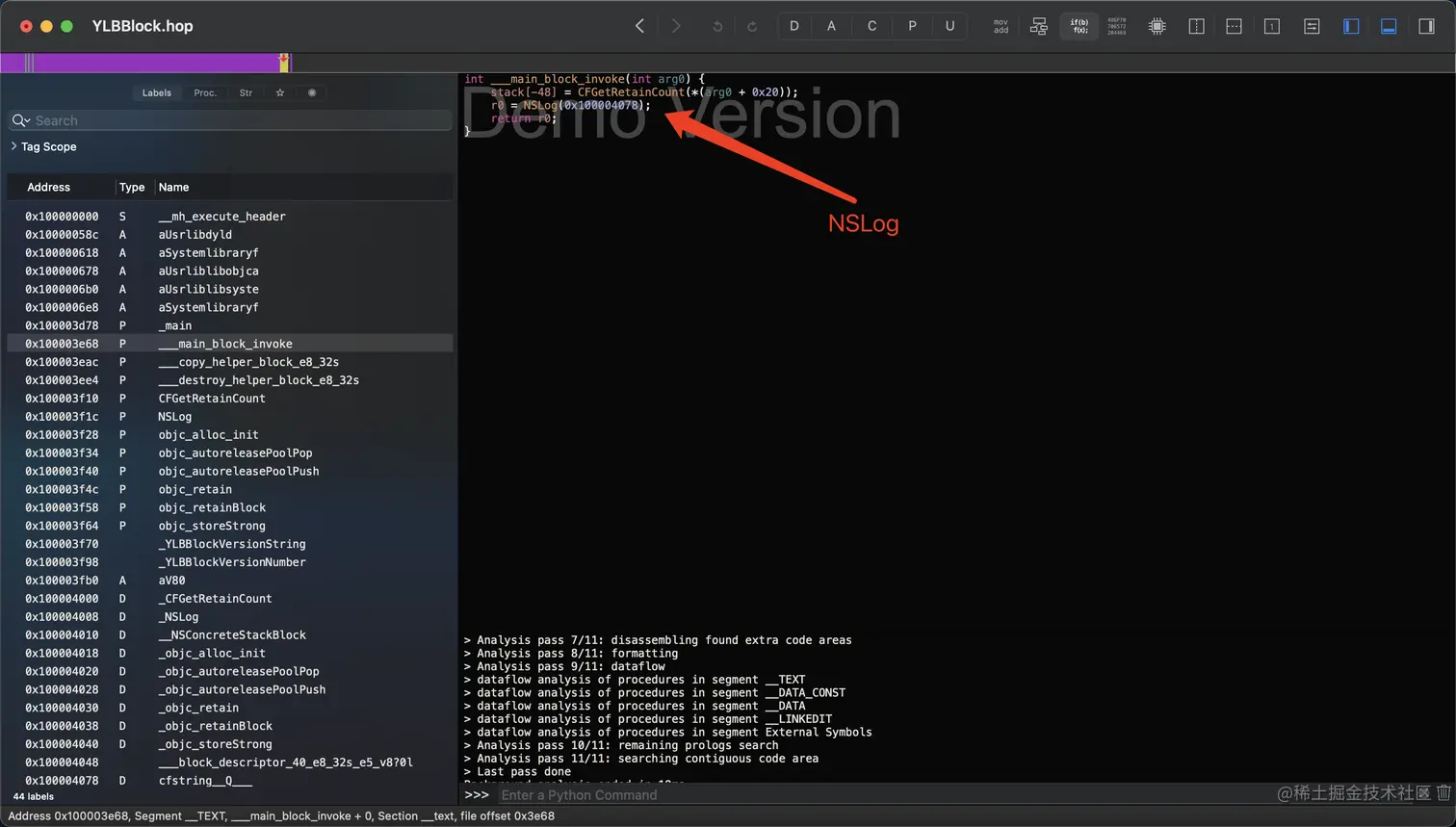Viewport: 1456px width, 827px height.
Task: Select the ___block_descriptor_40_e8_32s_e5_v8?0l row
Action: click(230, 762)
